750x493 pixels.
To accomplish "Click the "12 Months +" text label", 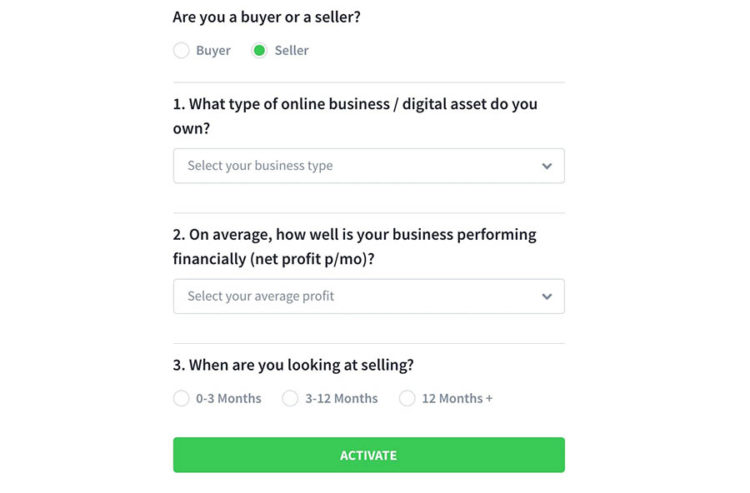I will pyautogui.click(x=457, y=398).
